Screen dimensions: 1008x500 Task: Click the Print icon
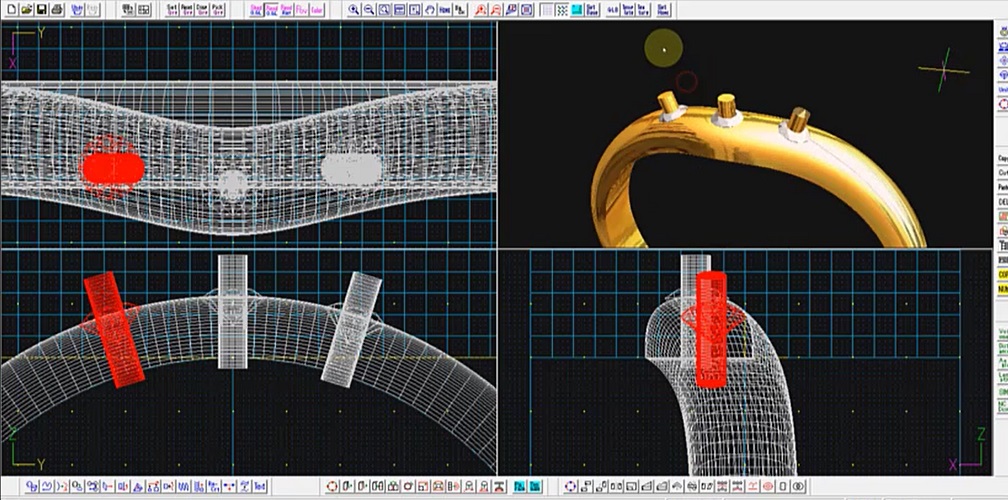coord(58,9)
